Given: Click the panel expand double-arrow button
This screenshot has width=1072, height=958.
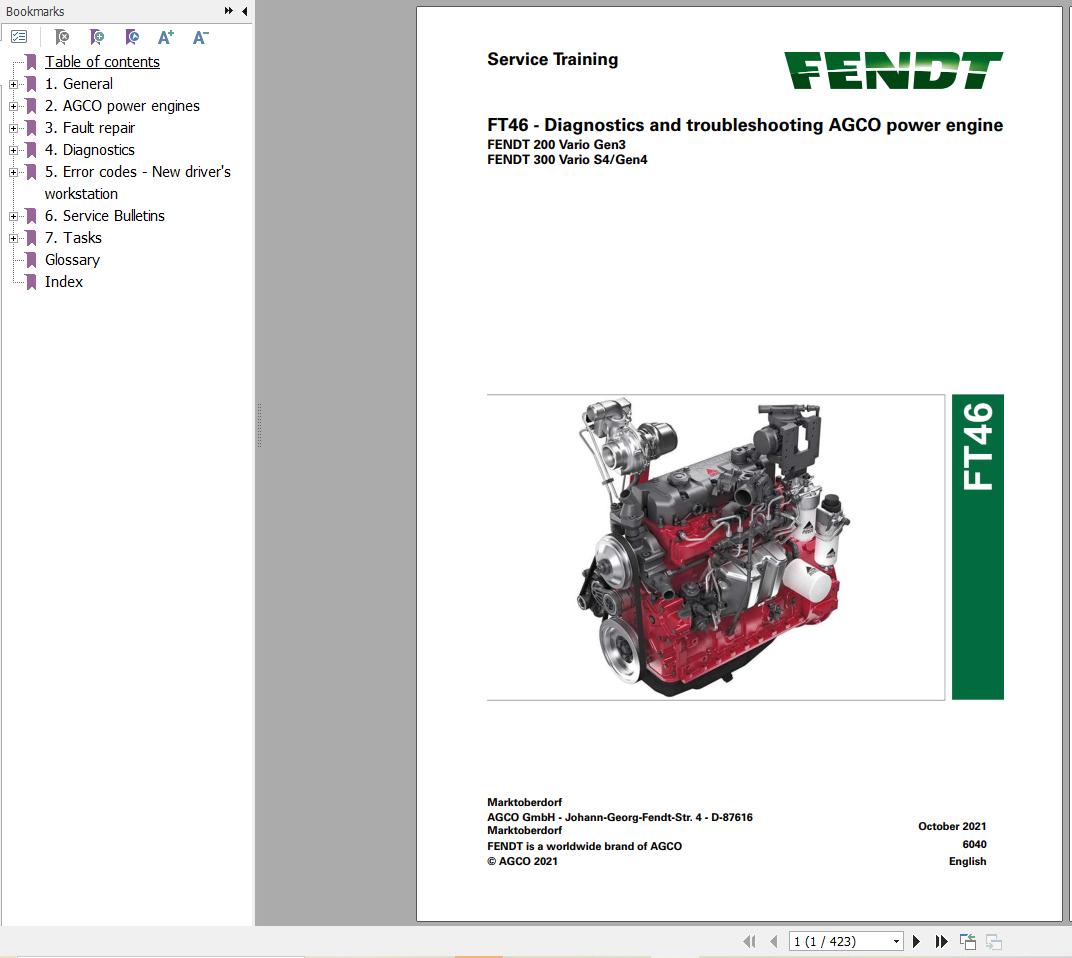Looking at the screenshot, I should tap(229, 11).
